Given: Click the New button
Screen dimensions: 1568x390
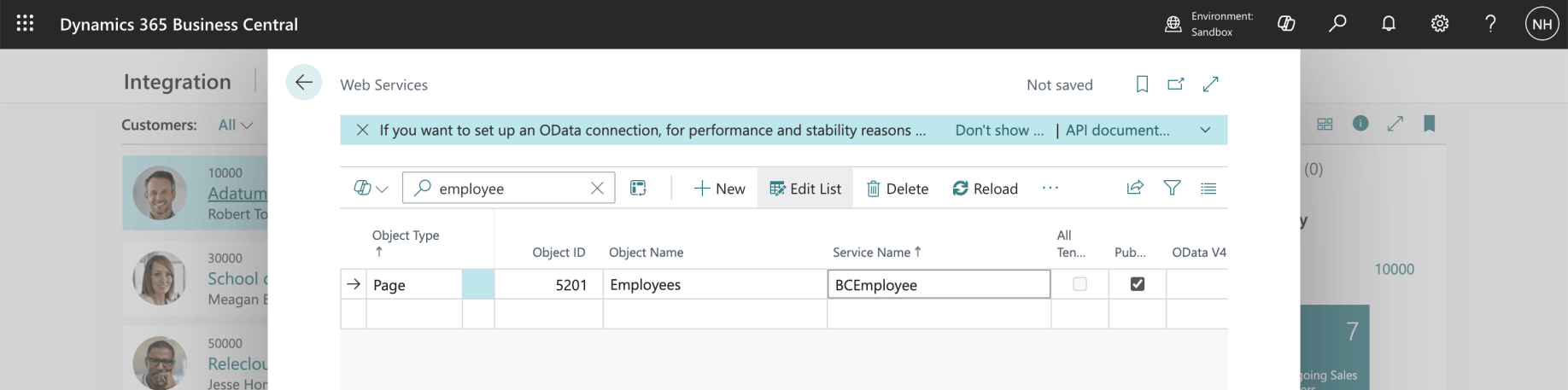Looking at the screenshot, I should 719,189.
